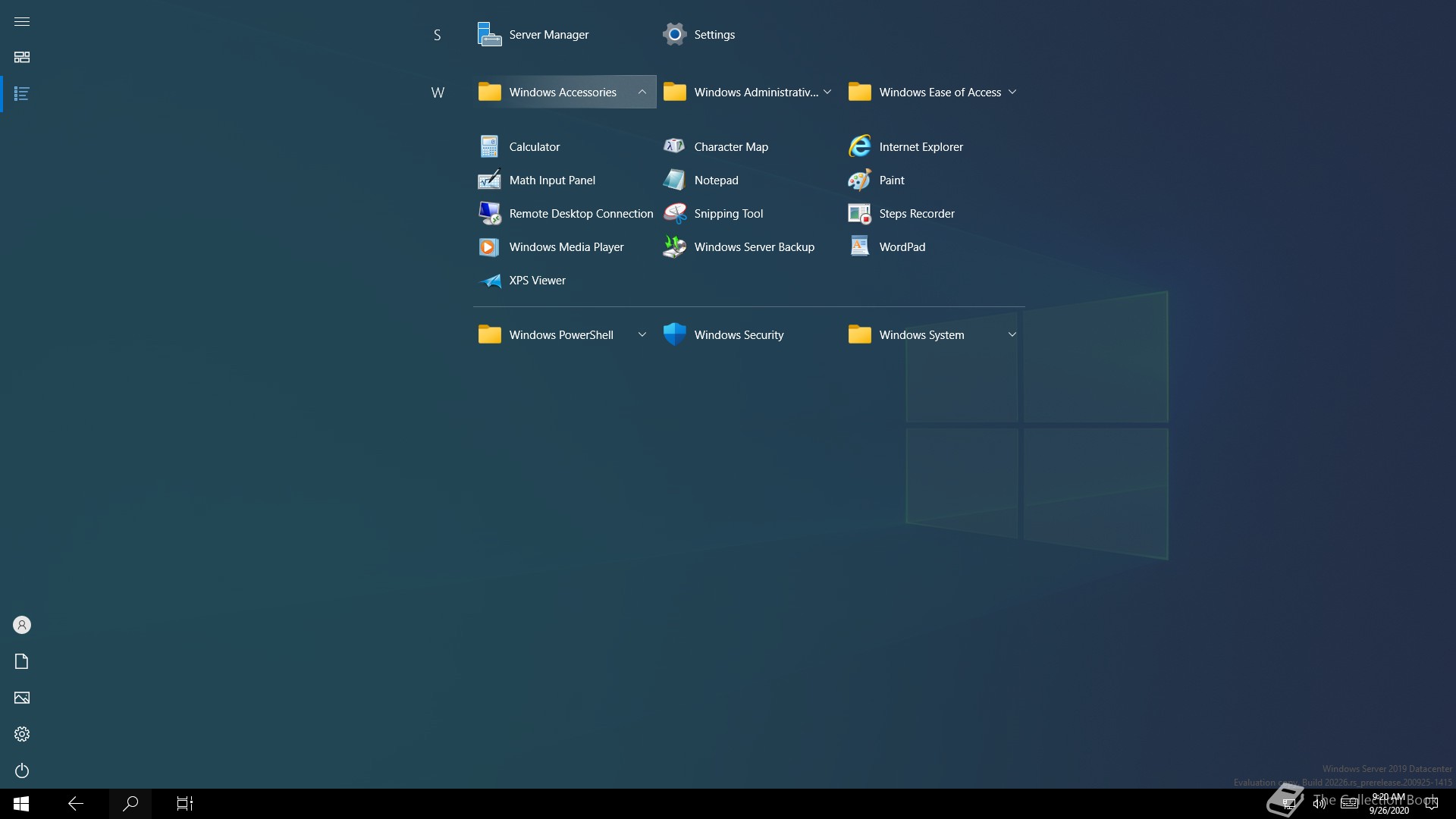Launch Character Map
The width and height of the screenshot is (1456, 819).
[749, 146]
